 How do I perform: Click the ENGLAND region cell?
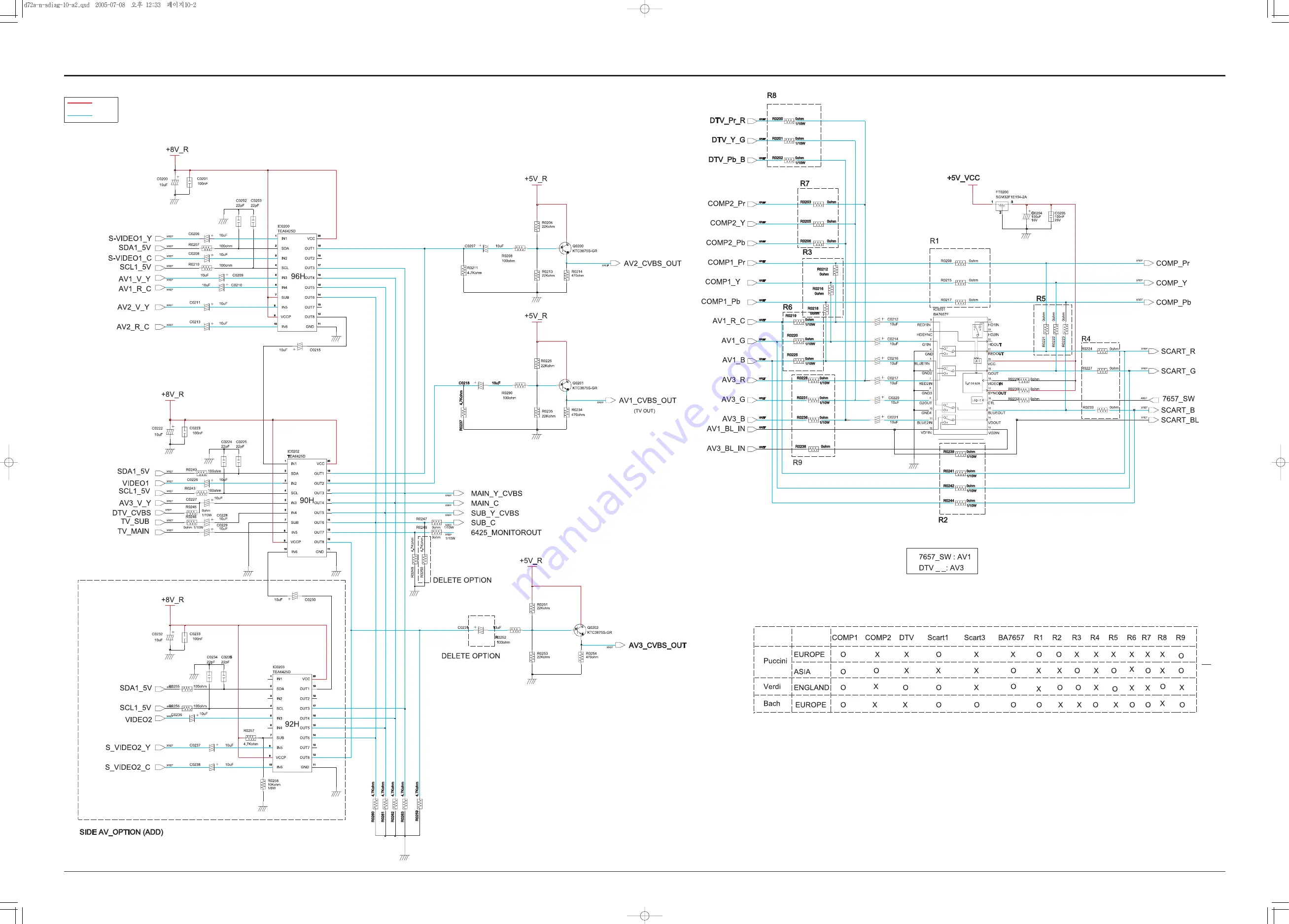[x=811, y=687]
